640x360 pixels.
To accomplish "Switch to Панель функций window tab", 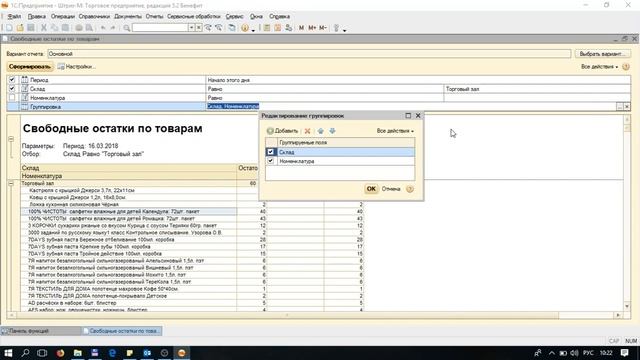I will (40, 331).
